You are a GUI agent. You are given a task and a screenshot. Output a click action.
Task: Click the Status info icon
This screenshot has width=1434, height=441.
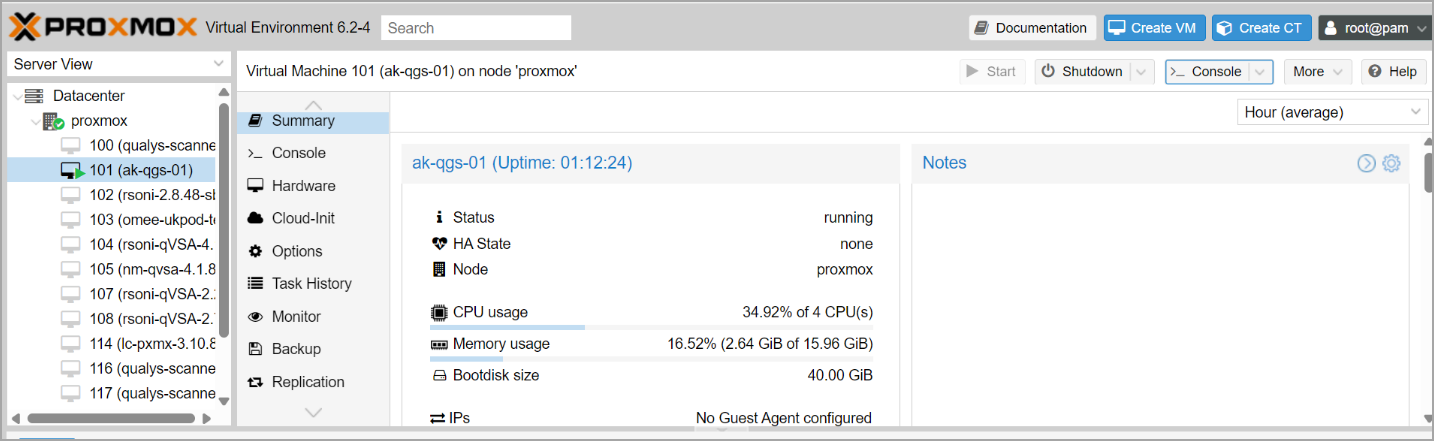[x=438, y=217]
